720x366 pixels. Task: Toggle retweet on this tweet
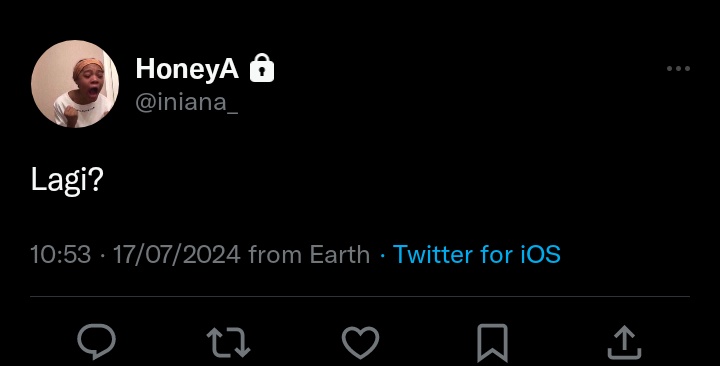click(x=228, y=342)
